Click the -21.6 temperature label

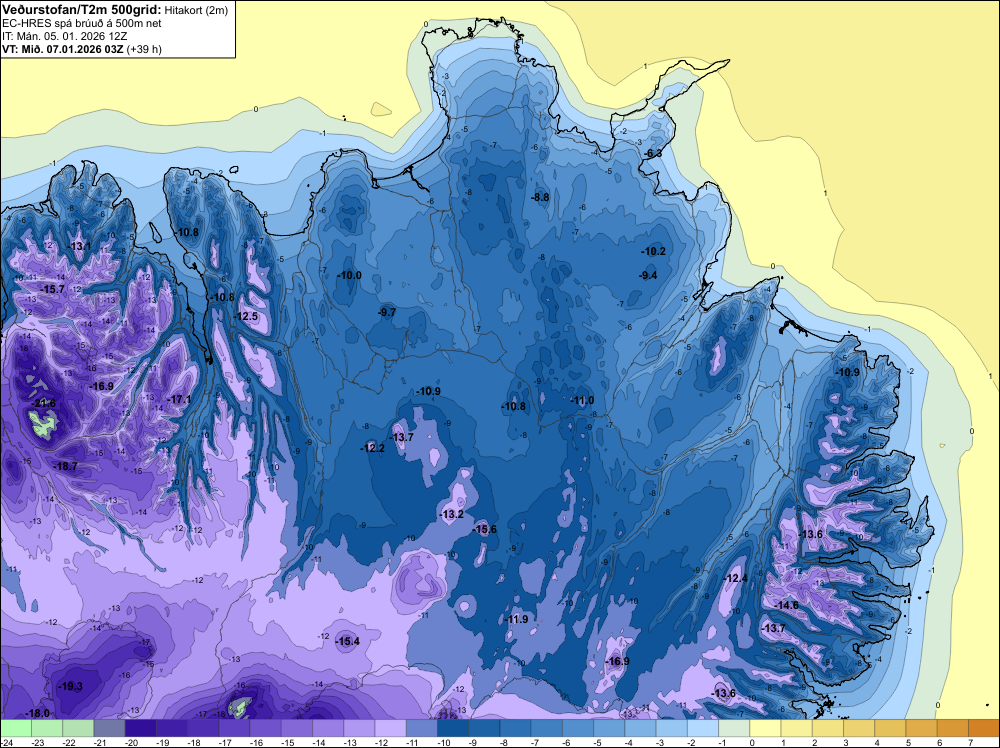[45, 403]
